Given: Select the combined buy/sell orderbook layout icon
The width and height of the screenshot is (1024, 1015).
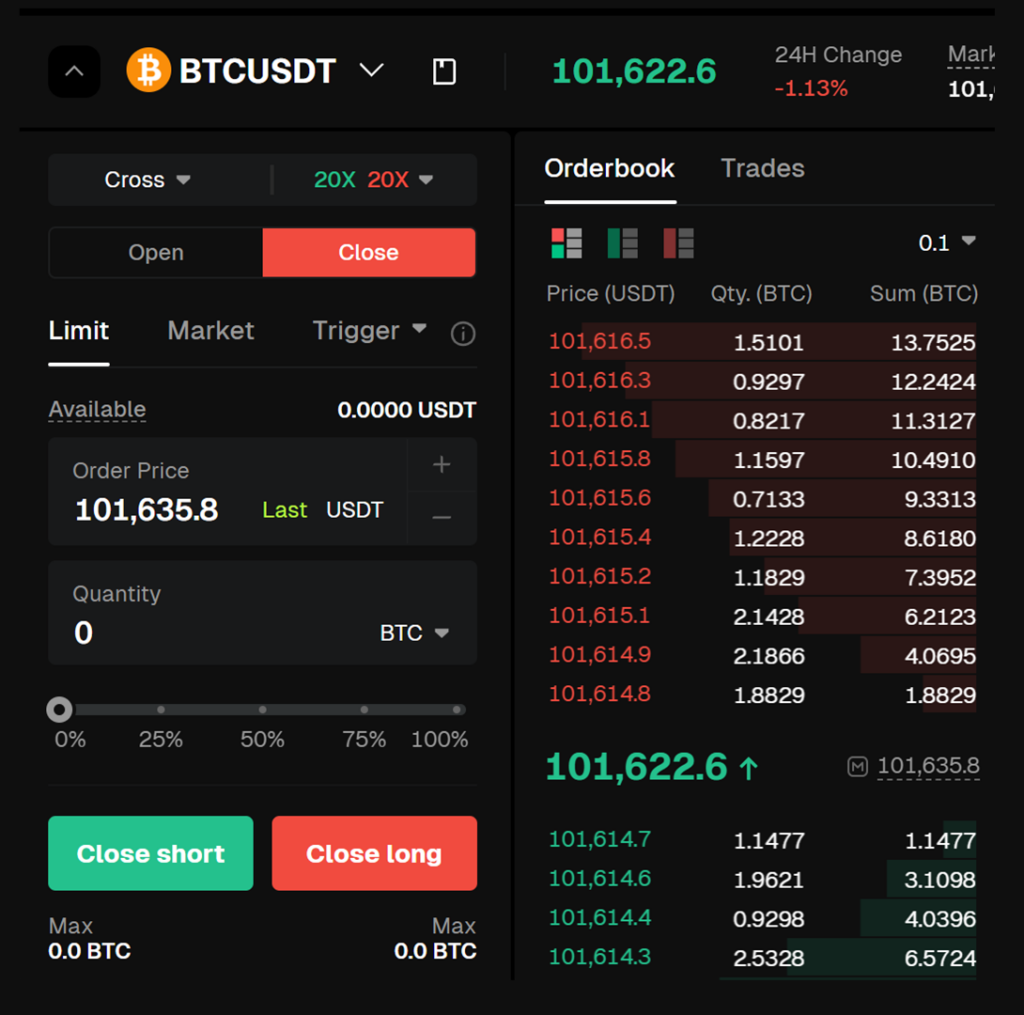Looking at the screenshot, I should coord(566,242).
